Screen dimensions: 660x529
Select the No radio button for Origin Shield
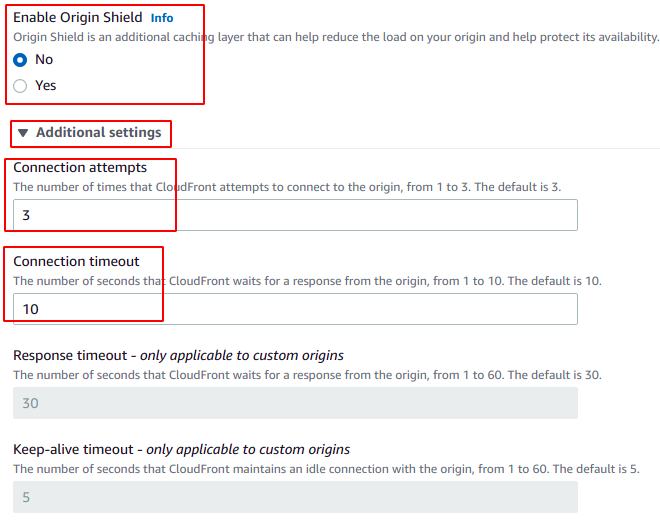(x=20, y=60)
